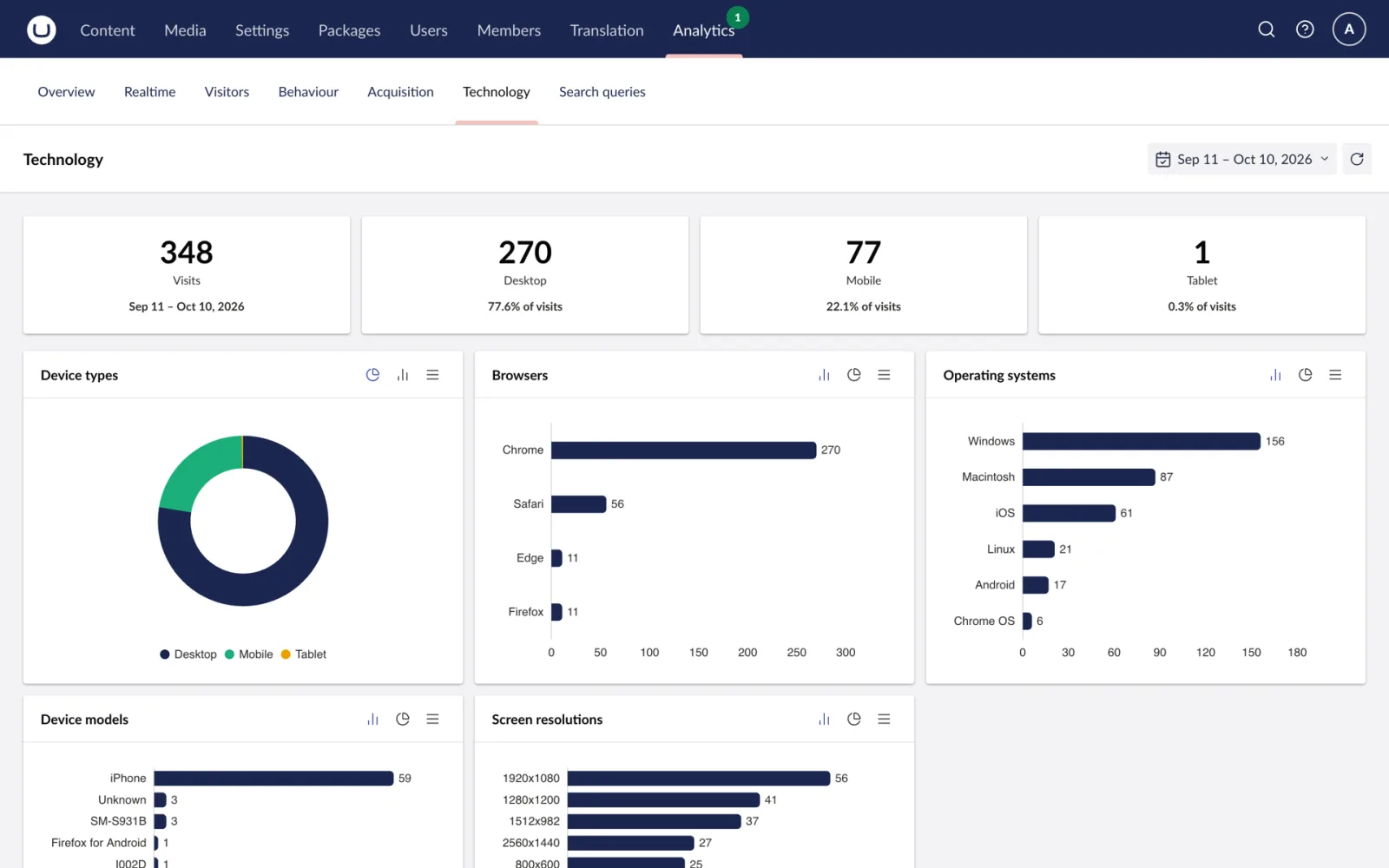This screenshot has width=1389, height=868.
Task: Show Screen resolutions as list view
Action: point(884,719)
